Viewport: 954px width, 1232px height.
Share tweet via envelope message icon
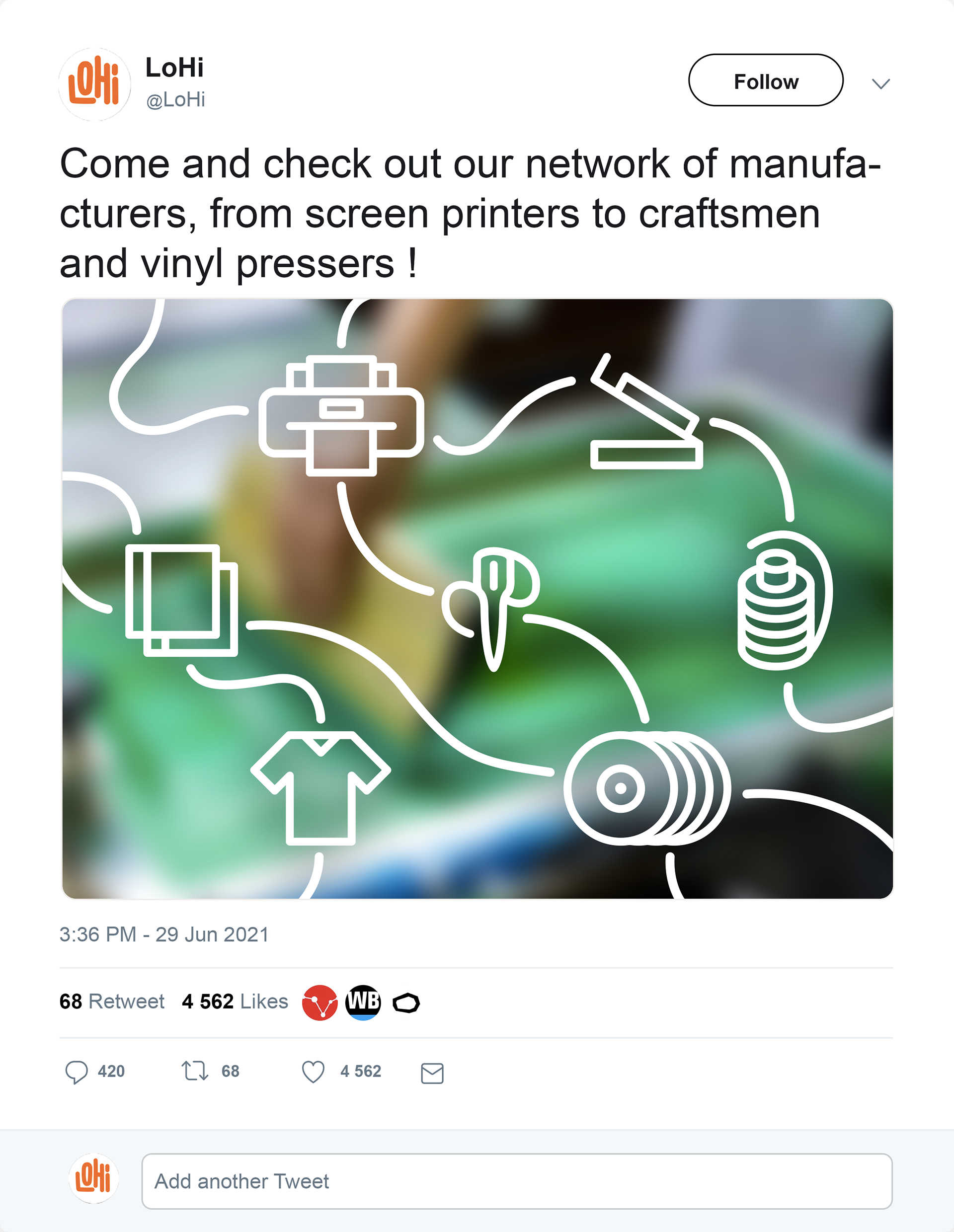(x=432, y=1073)
